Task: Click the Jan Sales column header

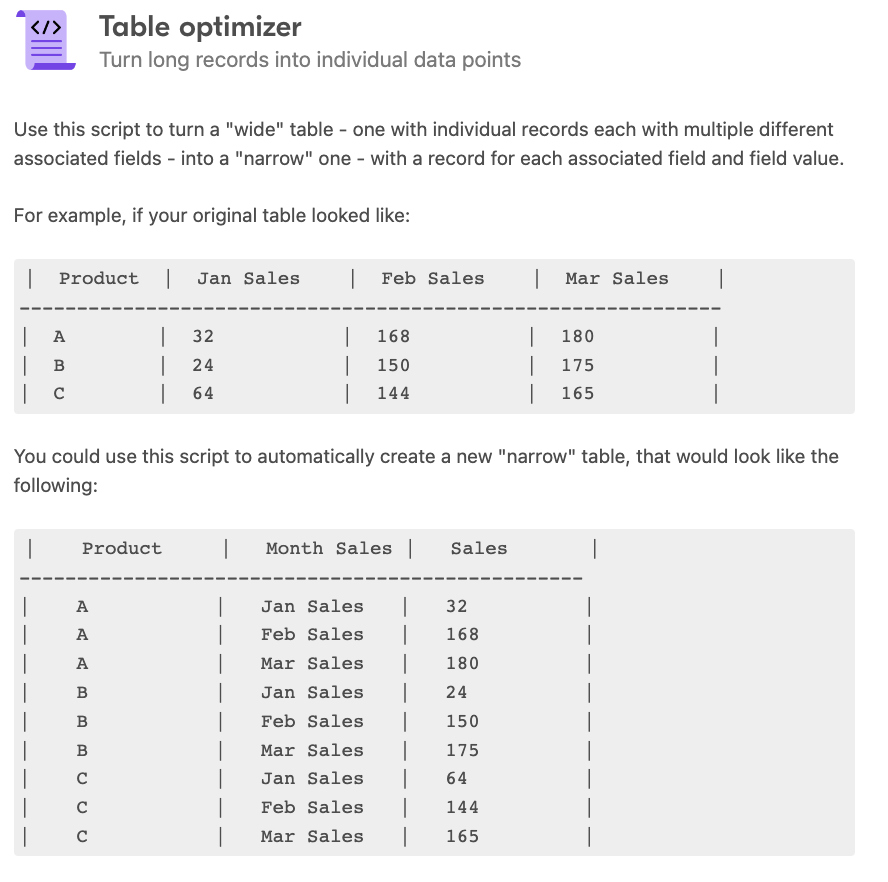Action: [248, 278]
